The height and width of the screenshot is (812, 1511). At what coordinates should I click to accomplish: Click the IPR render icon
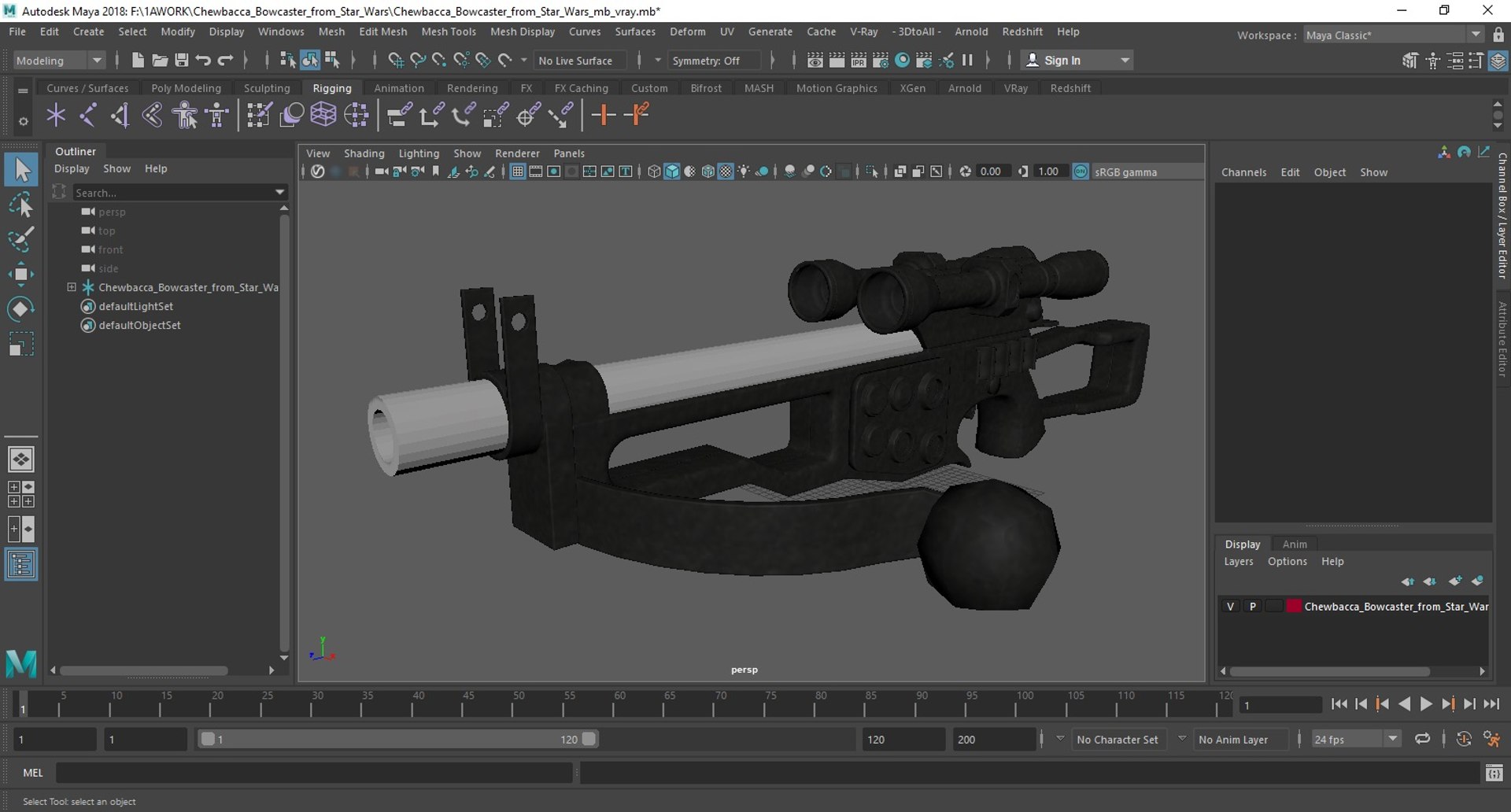(x=859, y=60)
